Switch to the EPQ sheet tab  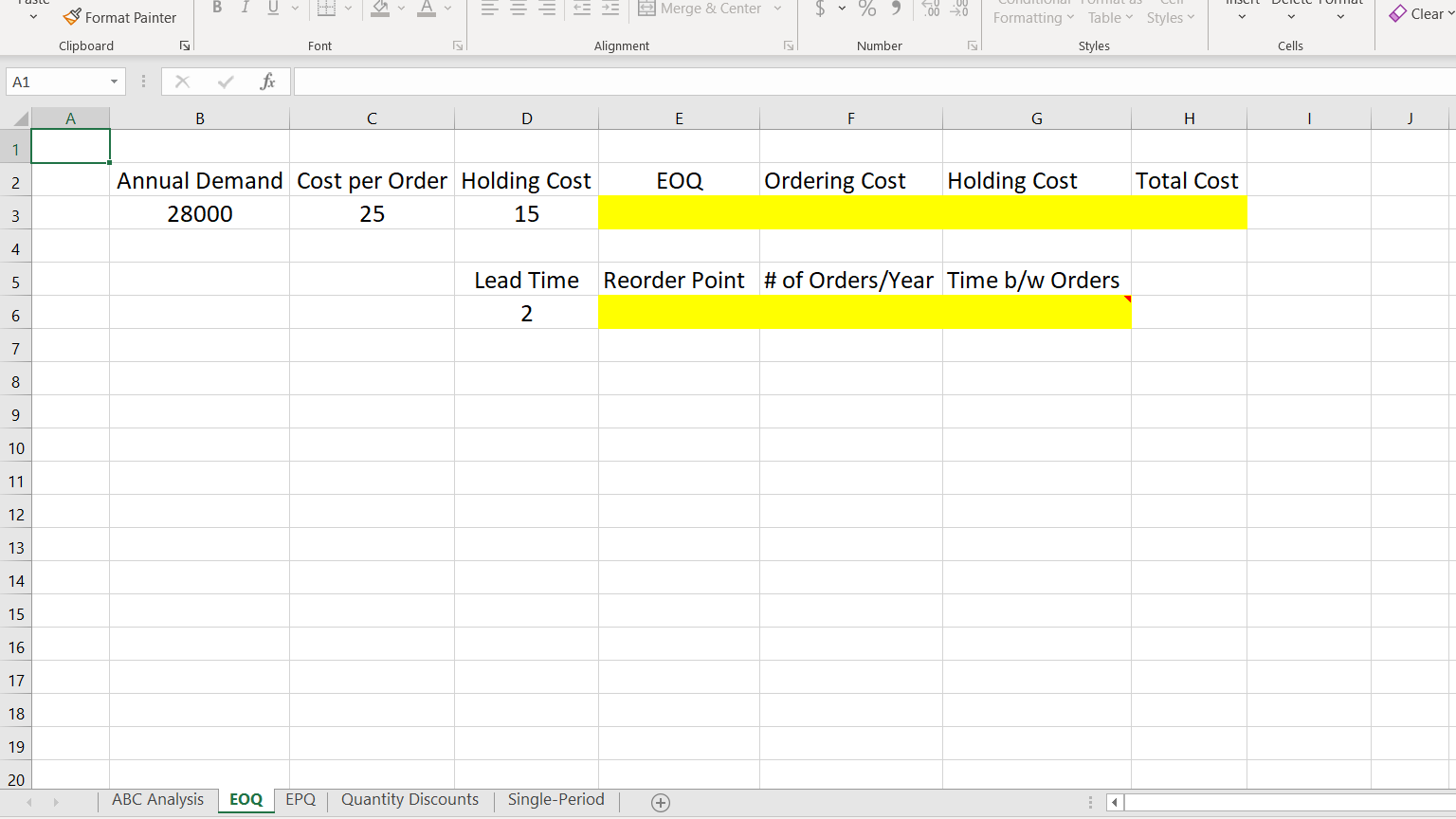300,799
